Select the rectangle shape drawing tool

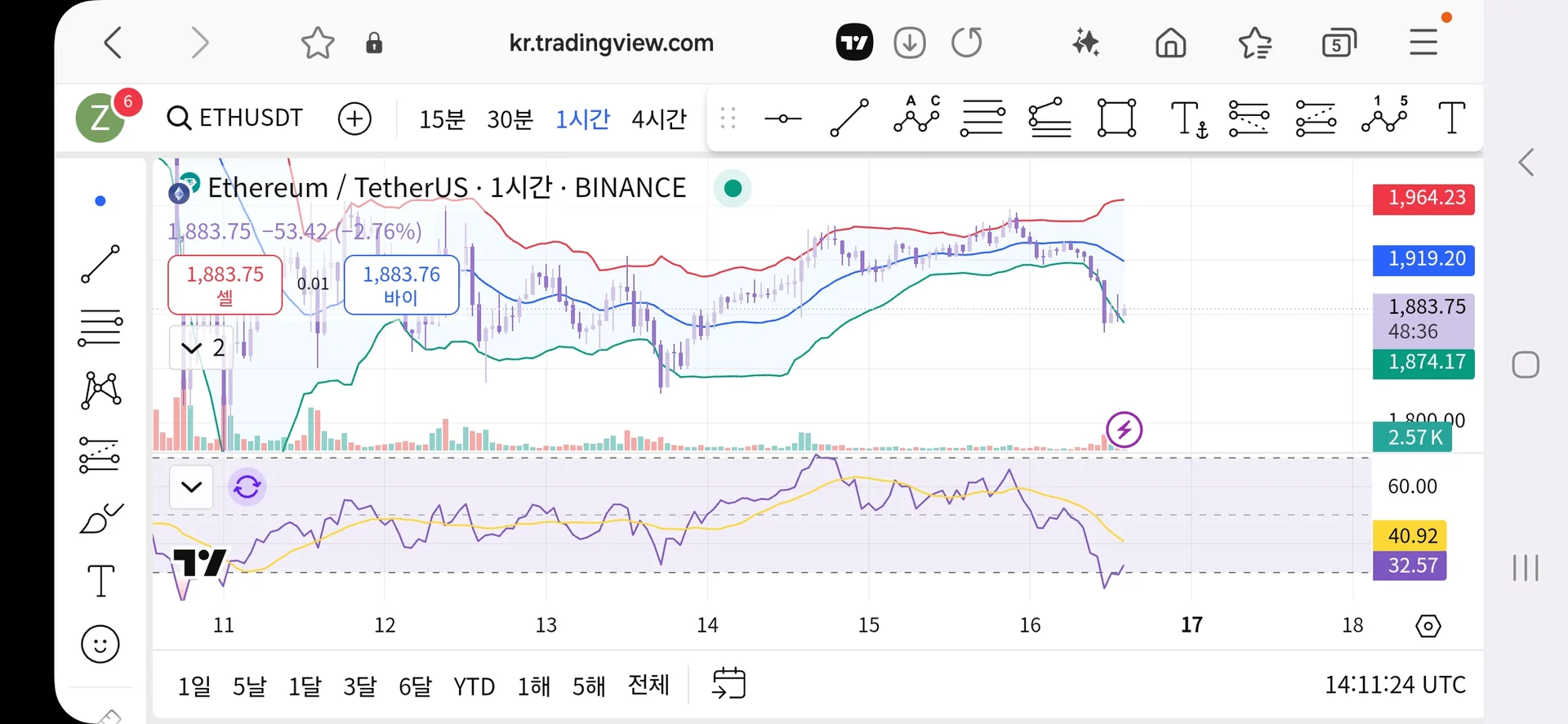point(1116,118)
